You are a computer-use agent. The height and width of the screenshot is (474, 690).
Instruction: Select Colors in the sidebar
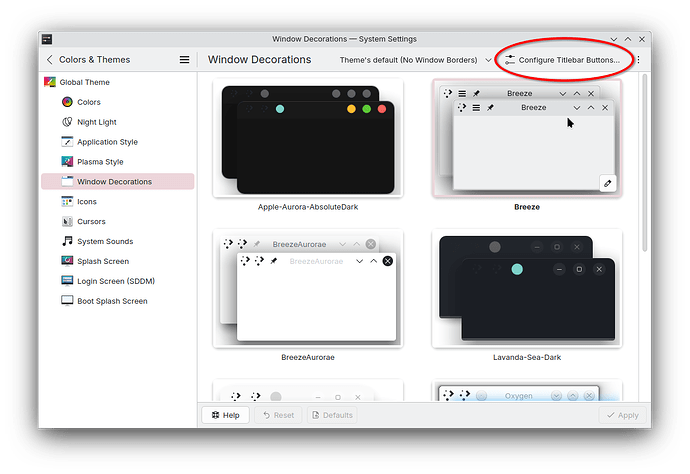(x=119, y=102)
